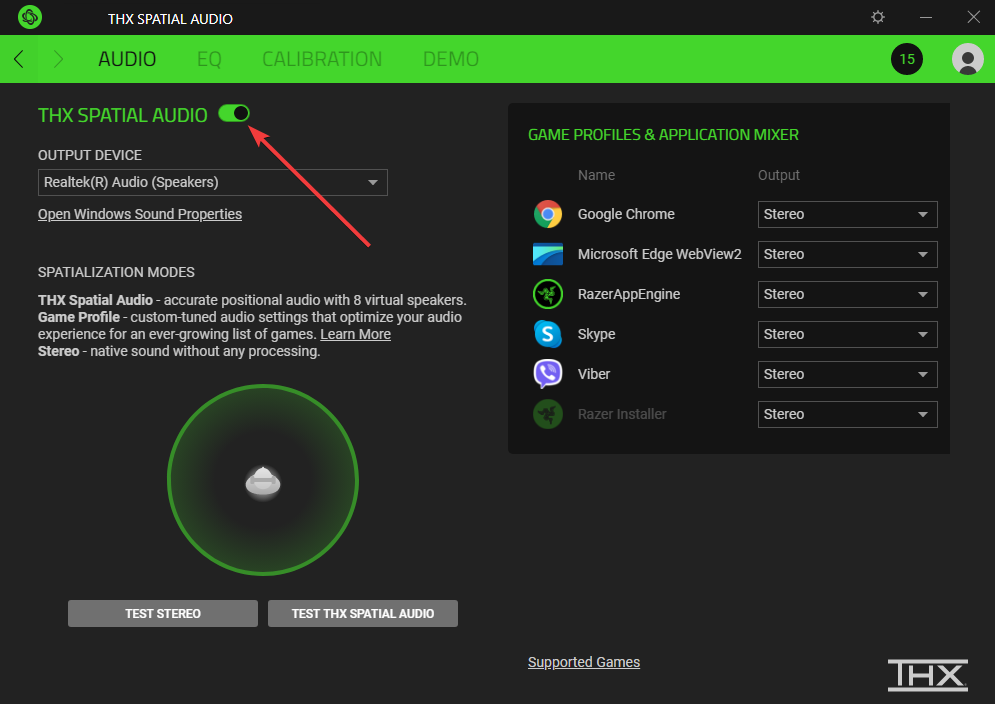Click Test THX Spatial Audio button
The height and width of the screenshot is (704, 995).
coord(362,614)
